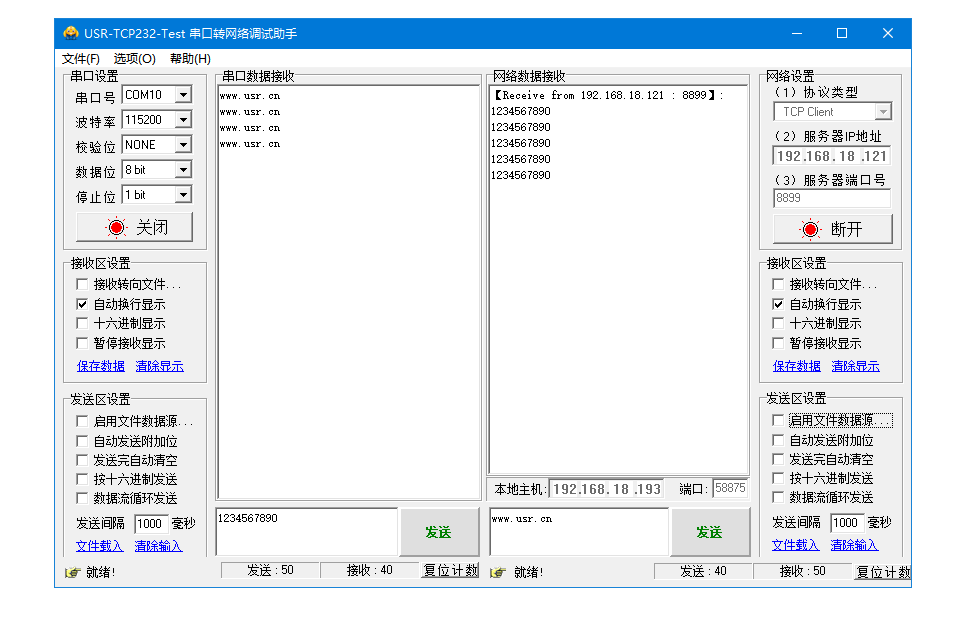Open the 文件(F) menu
Screen dimensions: 980x620
[81, 59]
